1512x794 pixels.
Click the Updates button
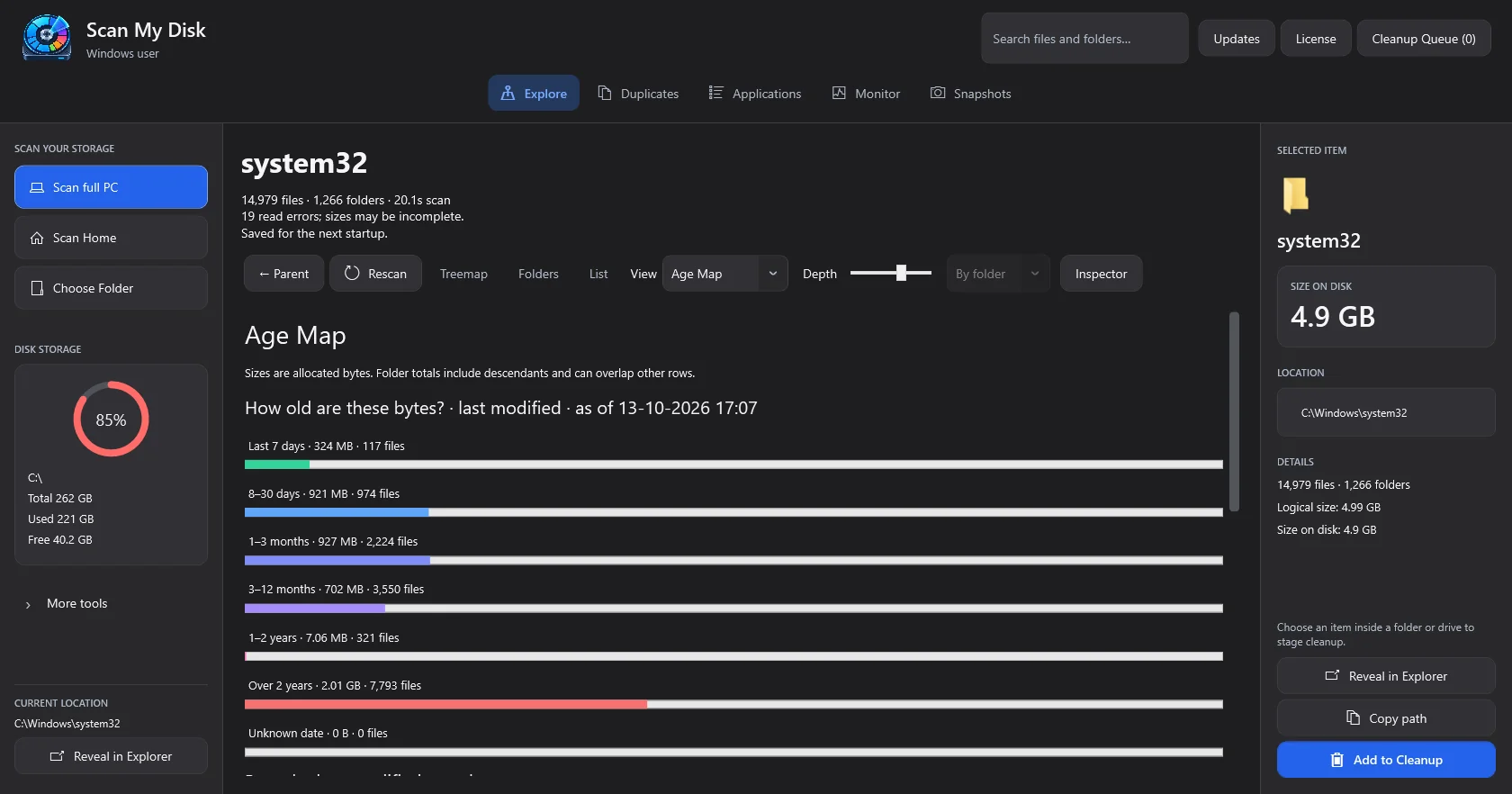[x=1237, y=39]
